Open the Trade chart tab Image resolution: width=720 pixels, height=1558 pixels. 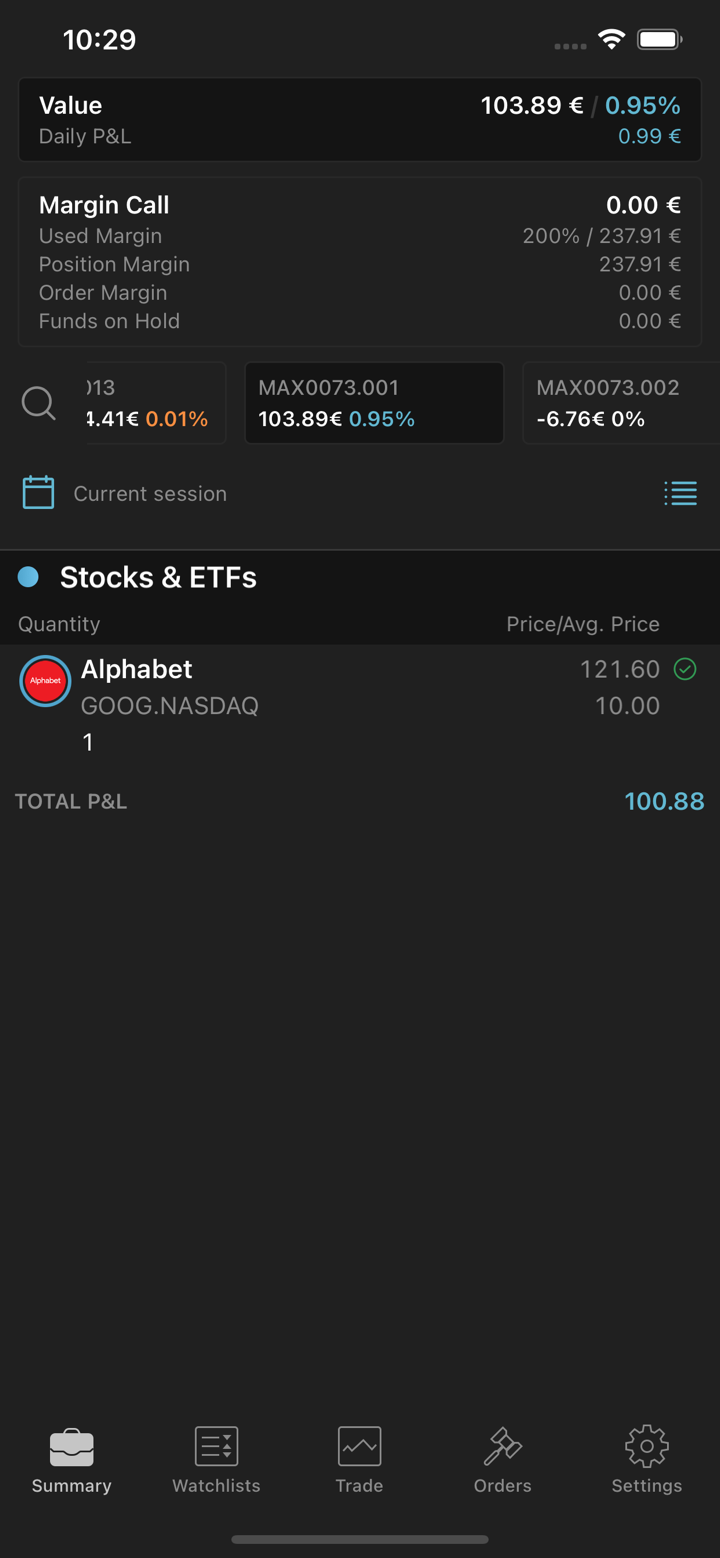[359, 1460]
